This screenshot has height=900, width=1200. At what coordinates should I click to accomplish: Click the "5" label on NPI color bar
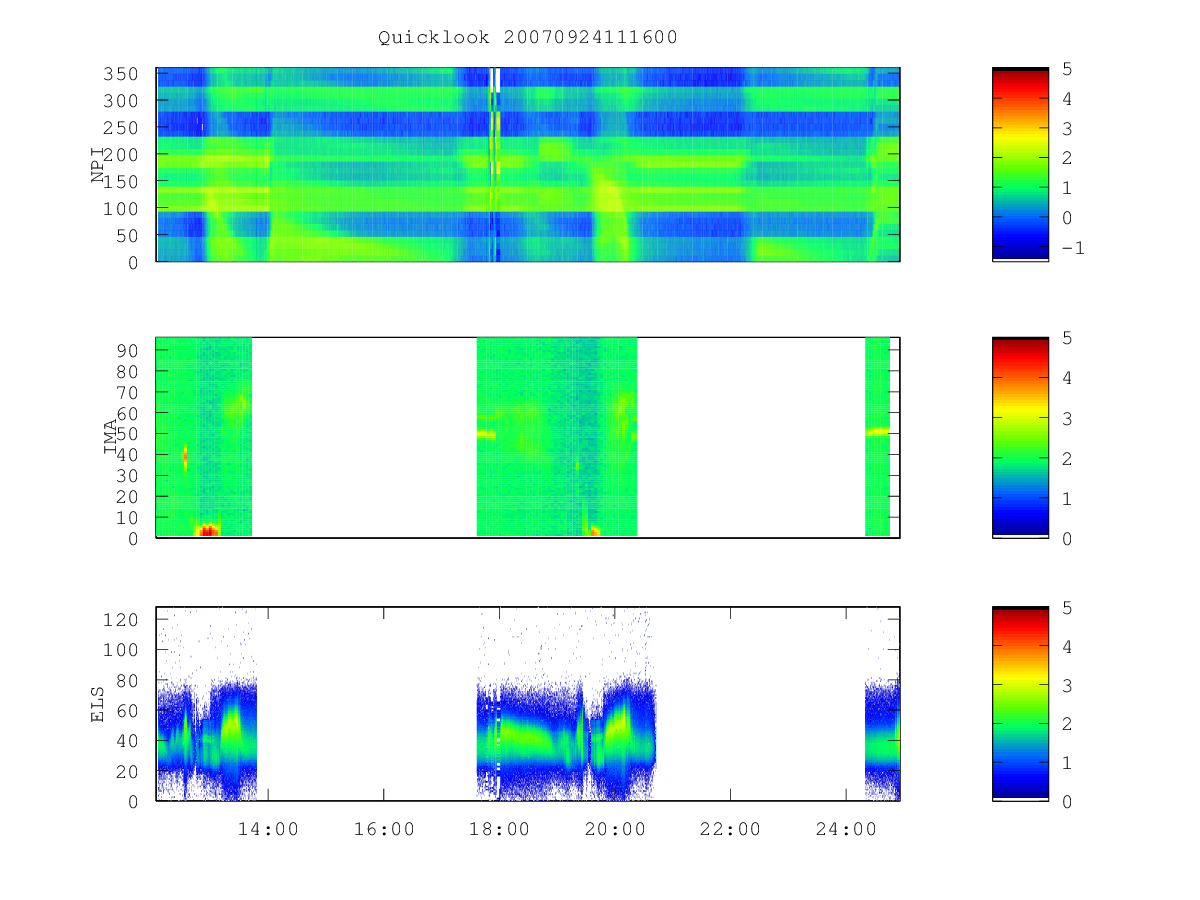1067,69
